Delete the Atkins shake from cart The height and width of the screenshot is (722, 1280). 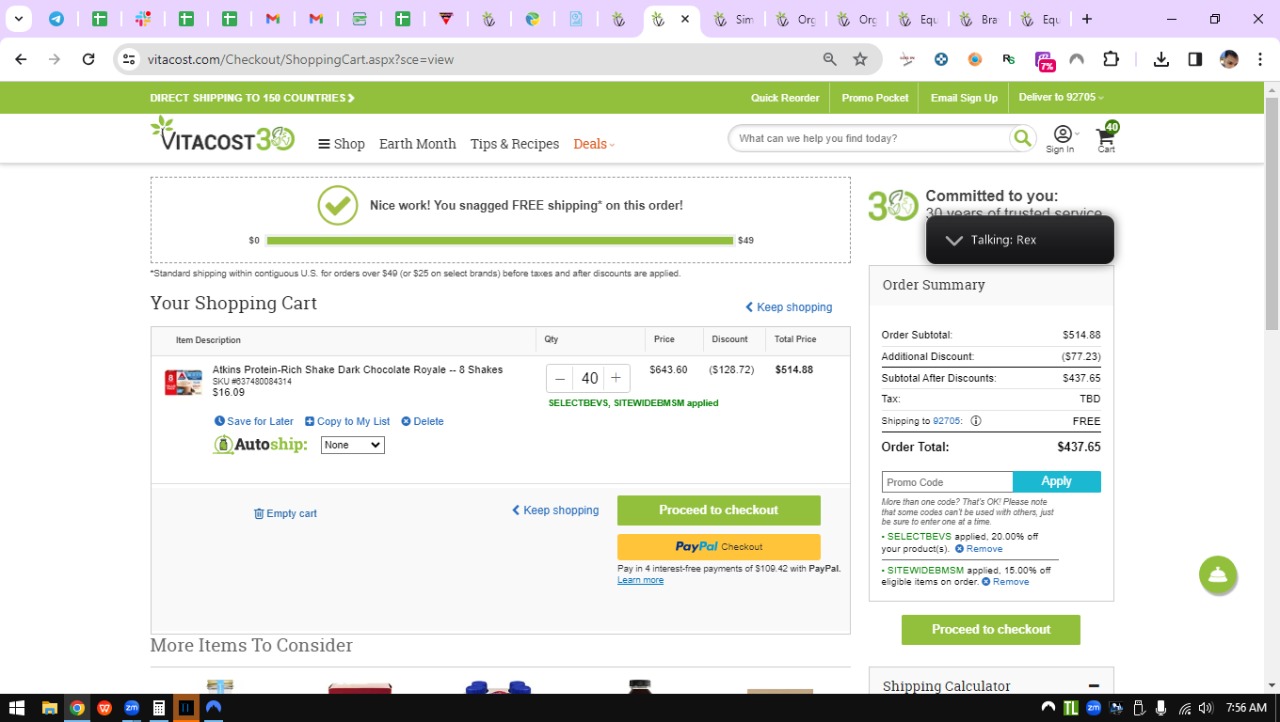click(422, 421)
